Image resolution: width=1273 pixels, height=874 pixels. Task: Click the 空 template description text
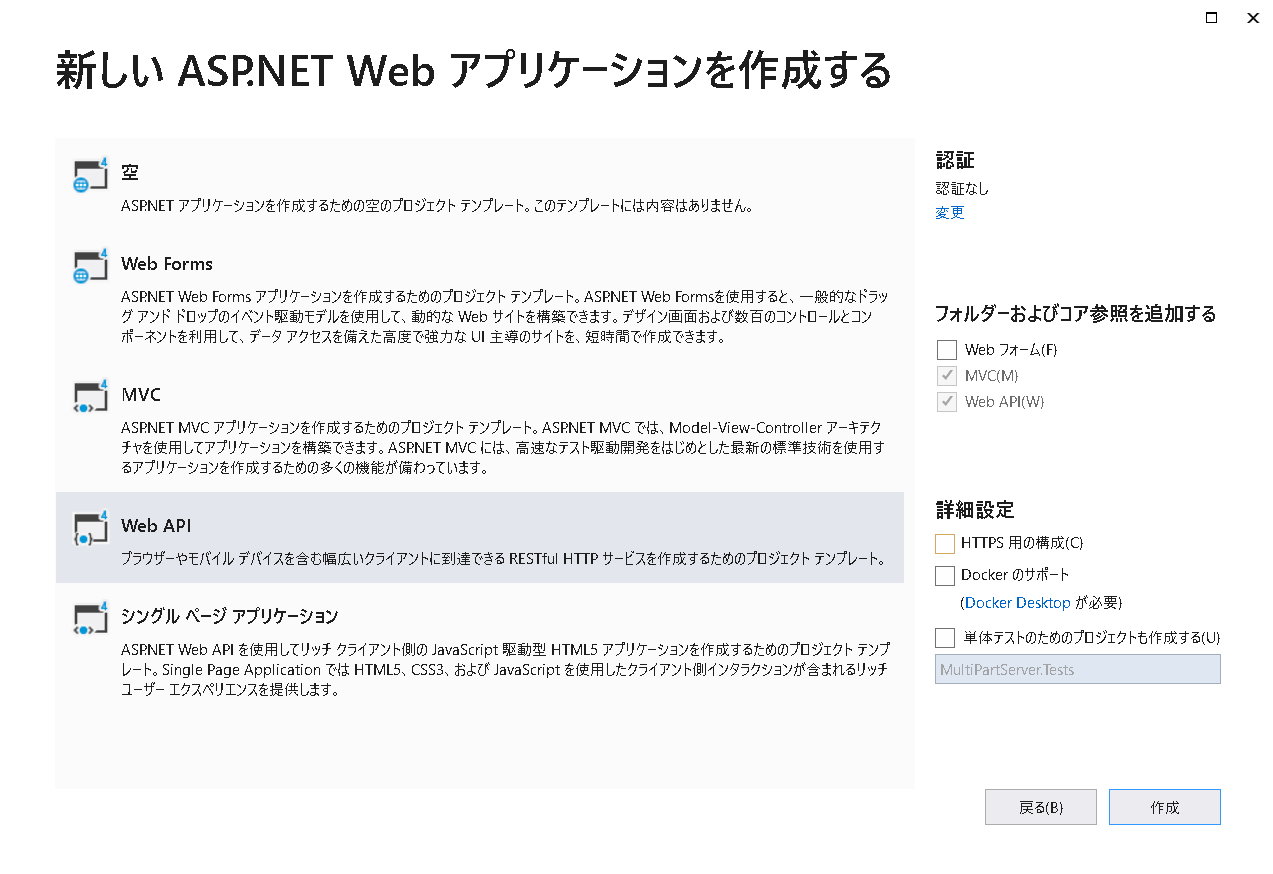click(x=436, y=207)
